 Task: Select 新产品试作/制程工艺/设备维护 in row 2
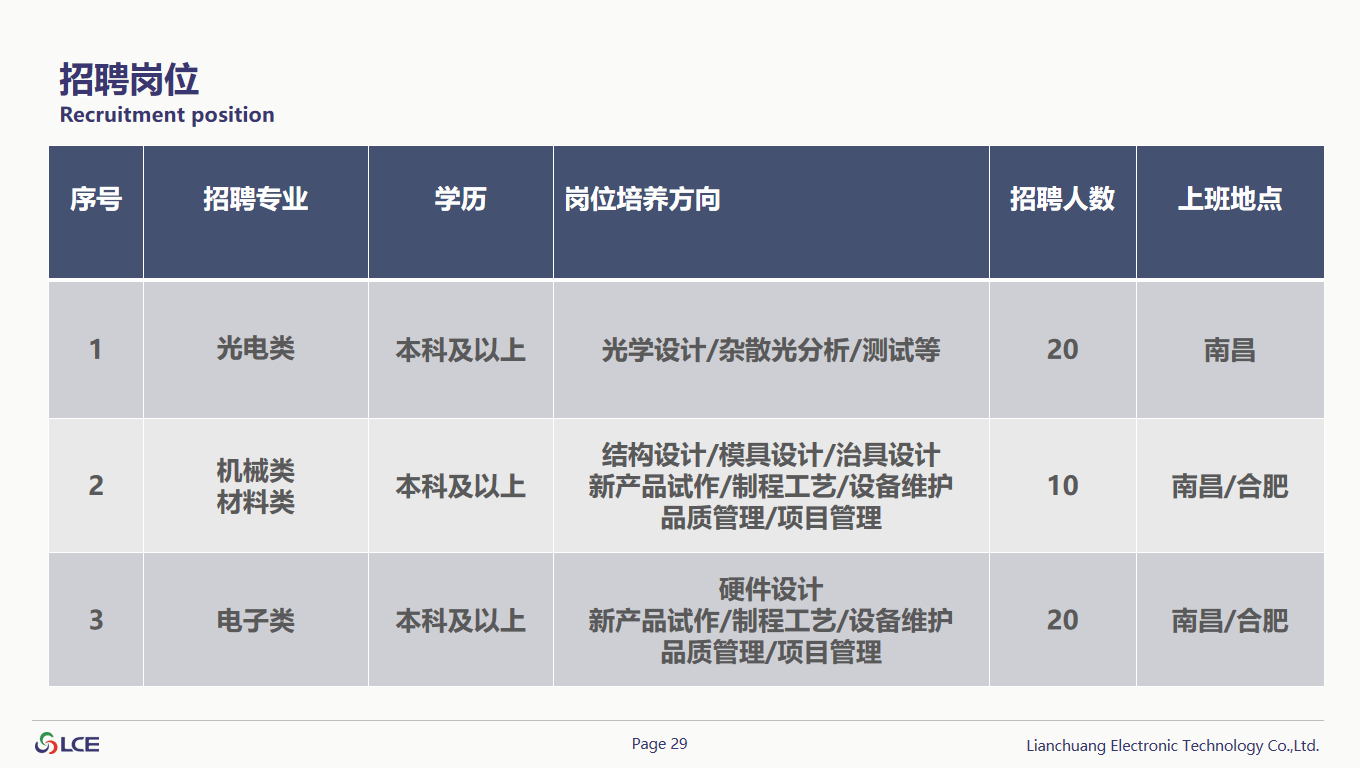[771, 486]
